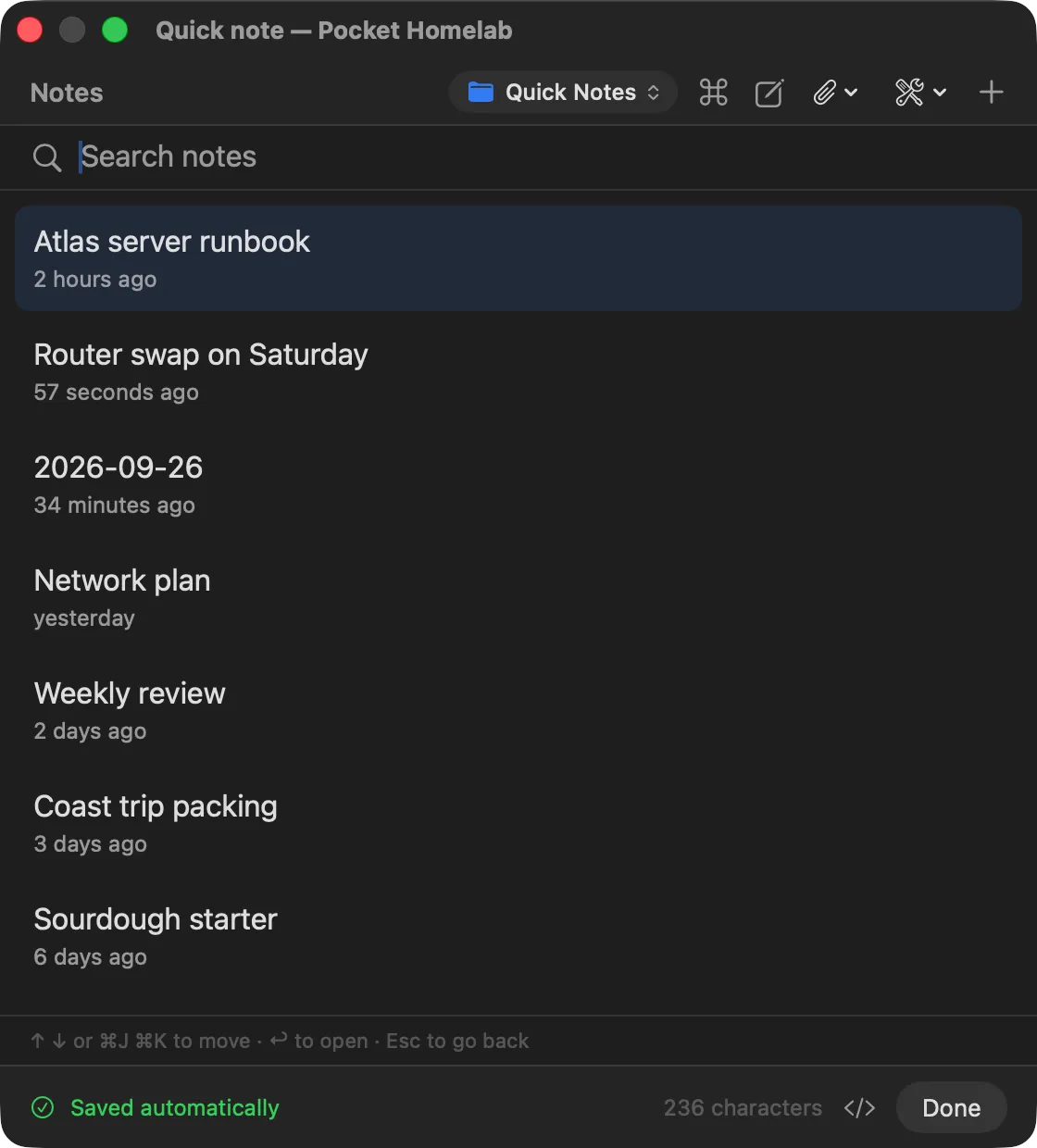1037x1148 pixels.
Task: Zoom the window with green button
Action: coord(115,31)
